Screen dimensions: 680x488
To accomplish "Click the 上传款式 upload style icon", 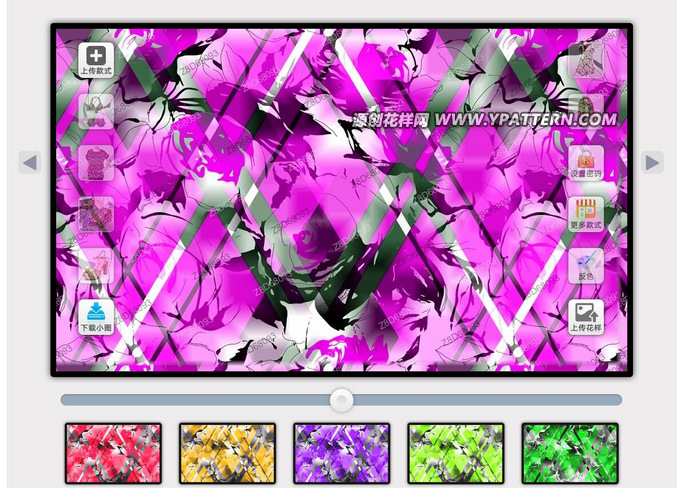I will pos(96,60).
